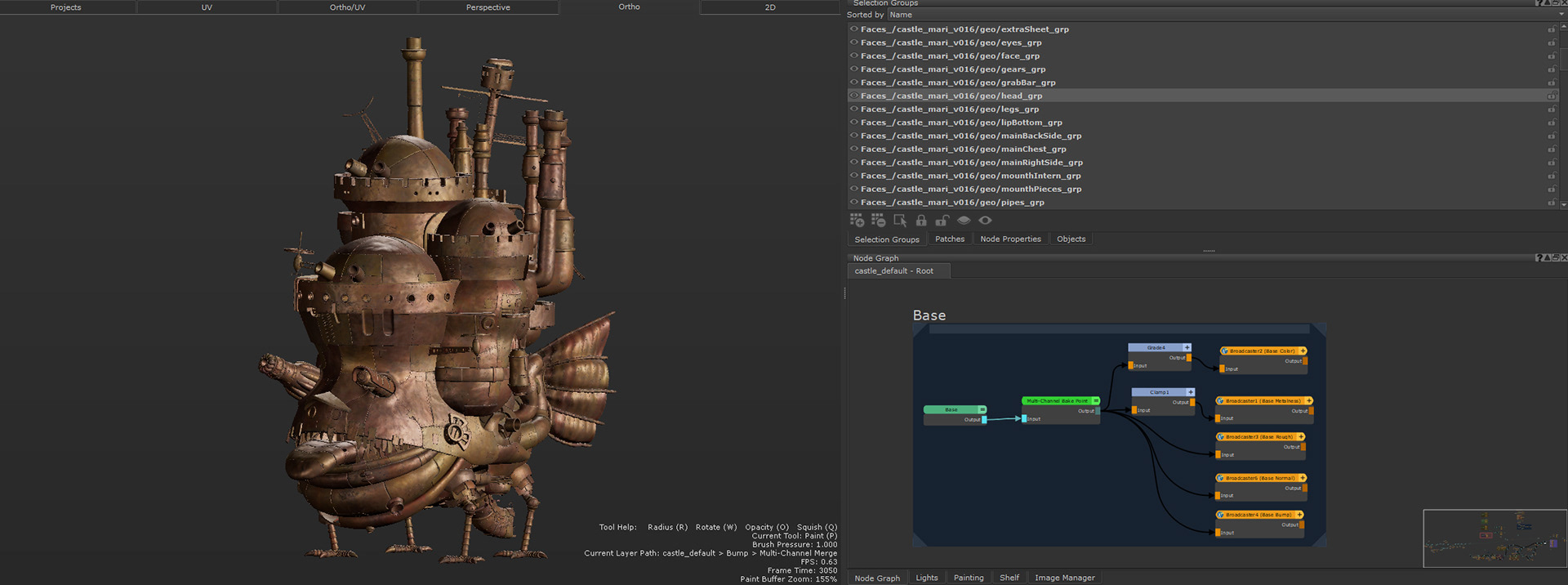
Task: Open the Lights tab
Action: [927, 578]
